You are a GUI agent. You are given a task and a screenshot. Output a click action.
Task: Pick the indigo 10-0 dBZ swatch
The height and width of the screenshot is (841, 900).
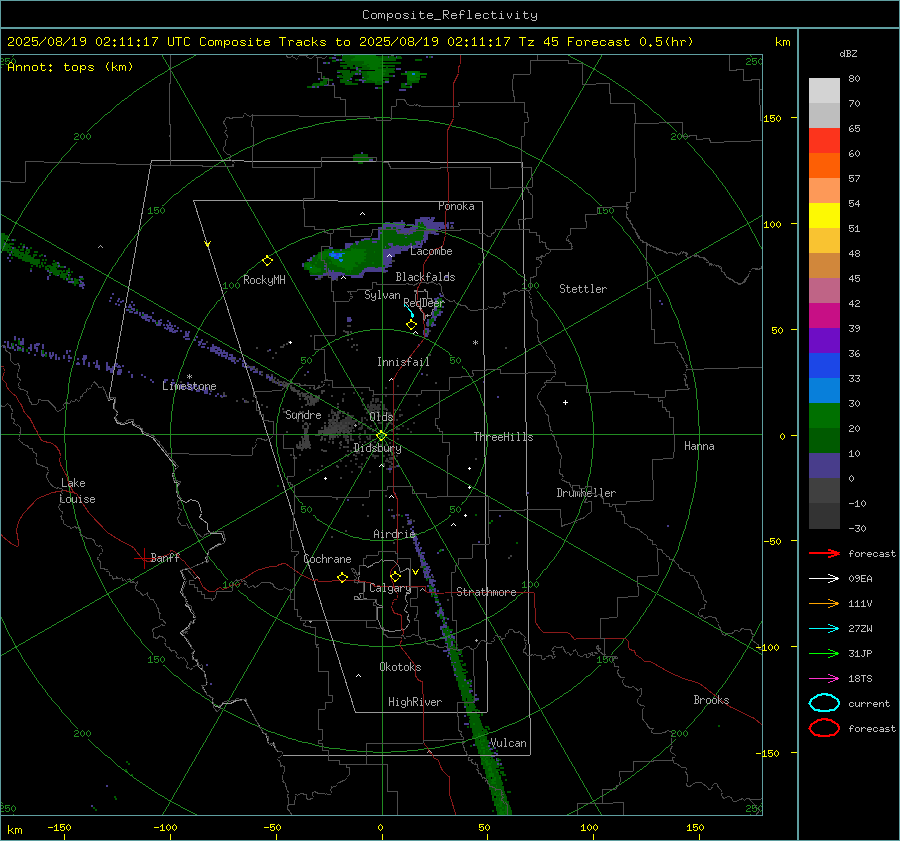[824, 466]
